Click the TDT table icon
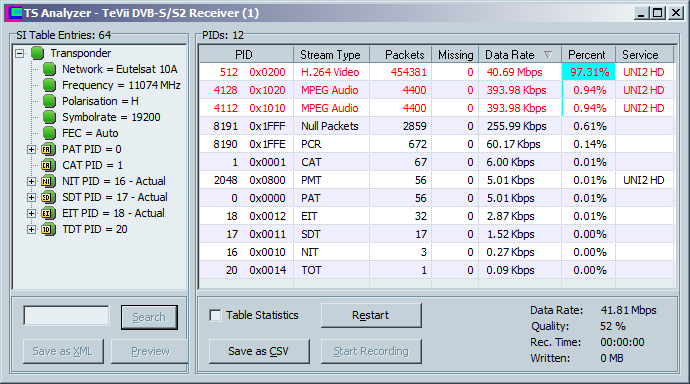Screen dimensions: 690x384 [48, 229]
